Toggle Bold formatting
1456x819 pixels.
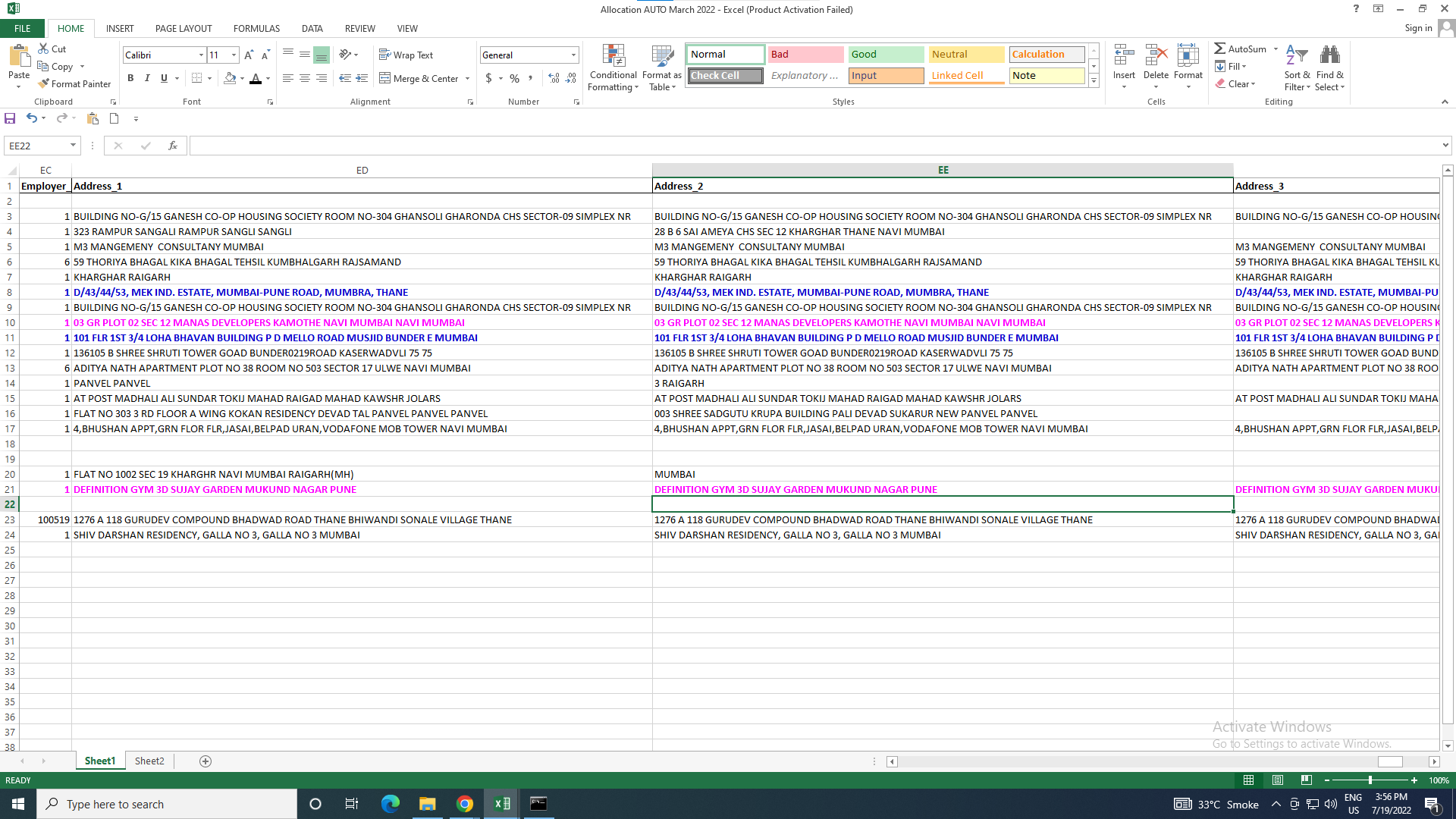pos(130,78)
